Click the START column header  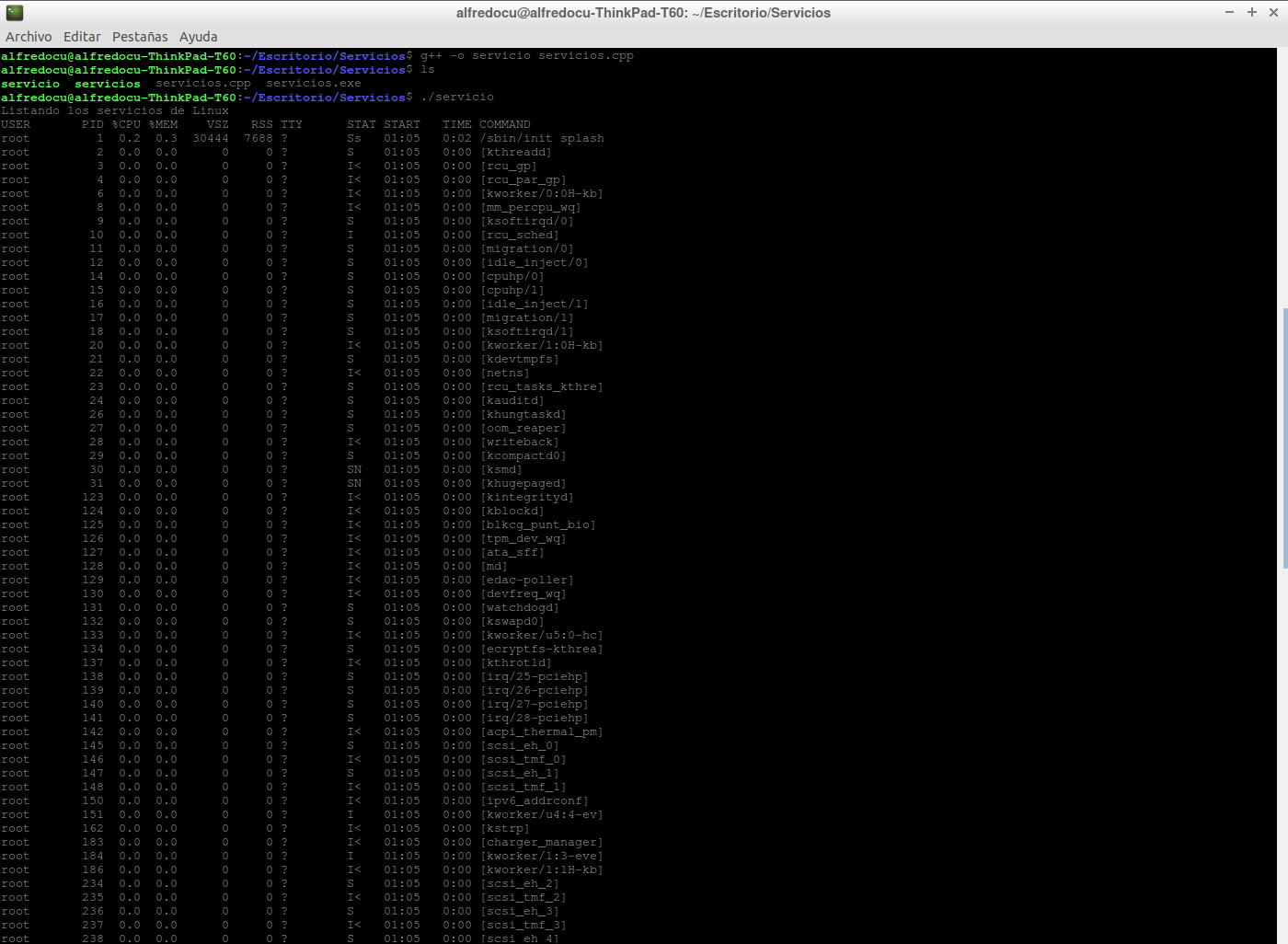click(402, 125)
